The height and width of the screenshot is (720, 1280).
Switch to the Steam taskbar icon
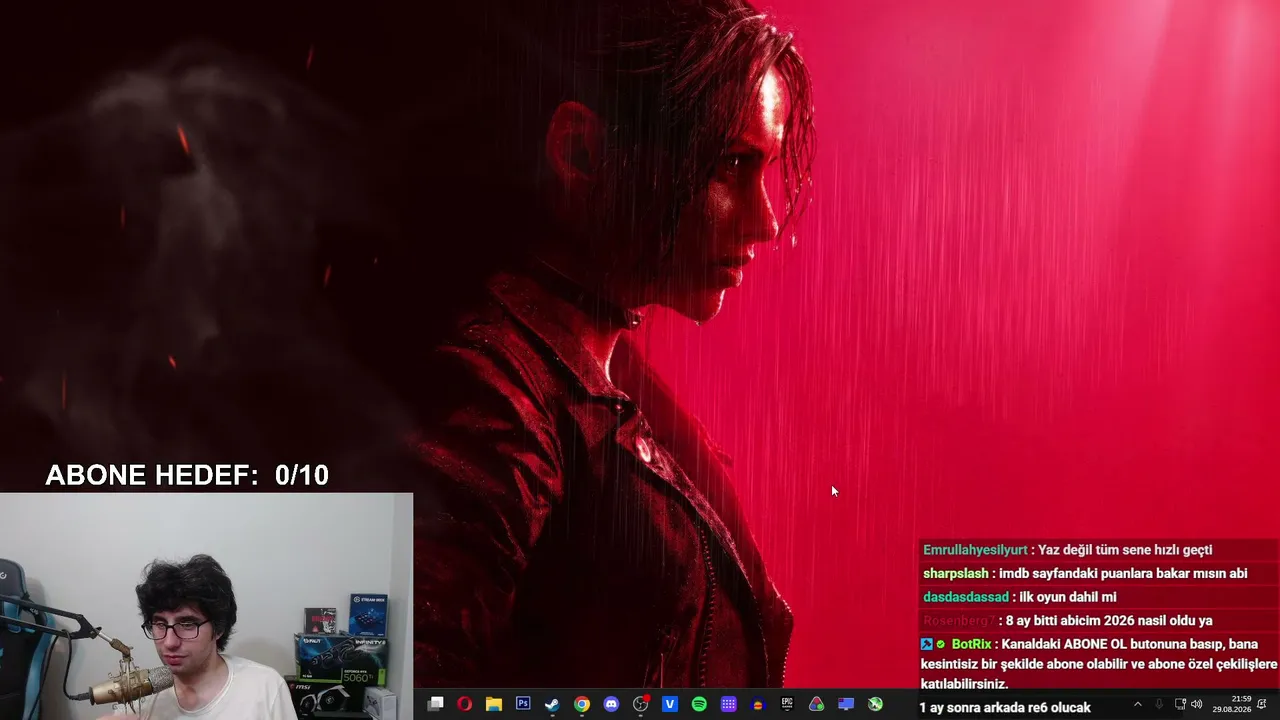click(x=552, y=704)
